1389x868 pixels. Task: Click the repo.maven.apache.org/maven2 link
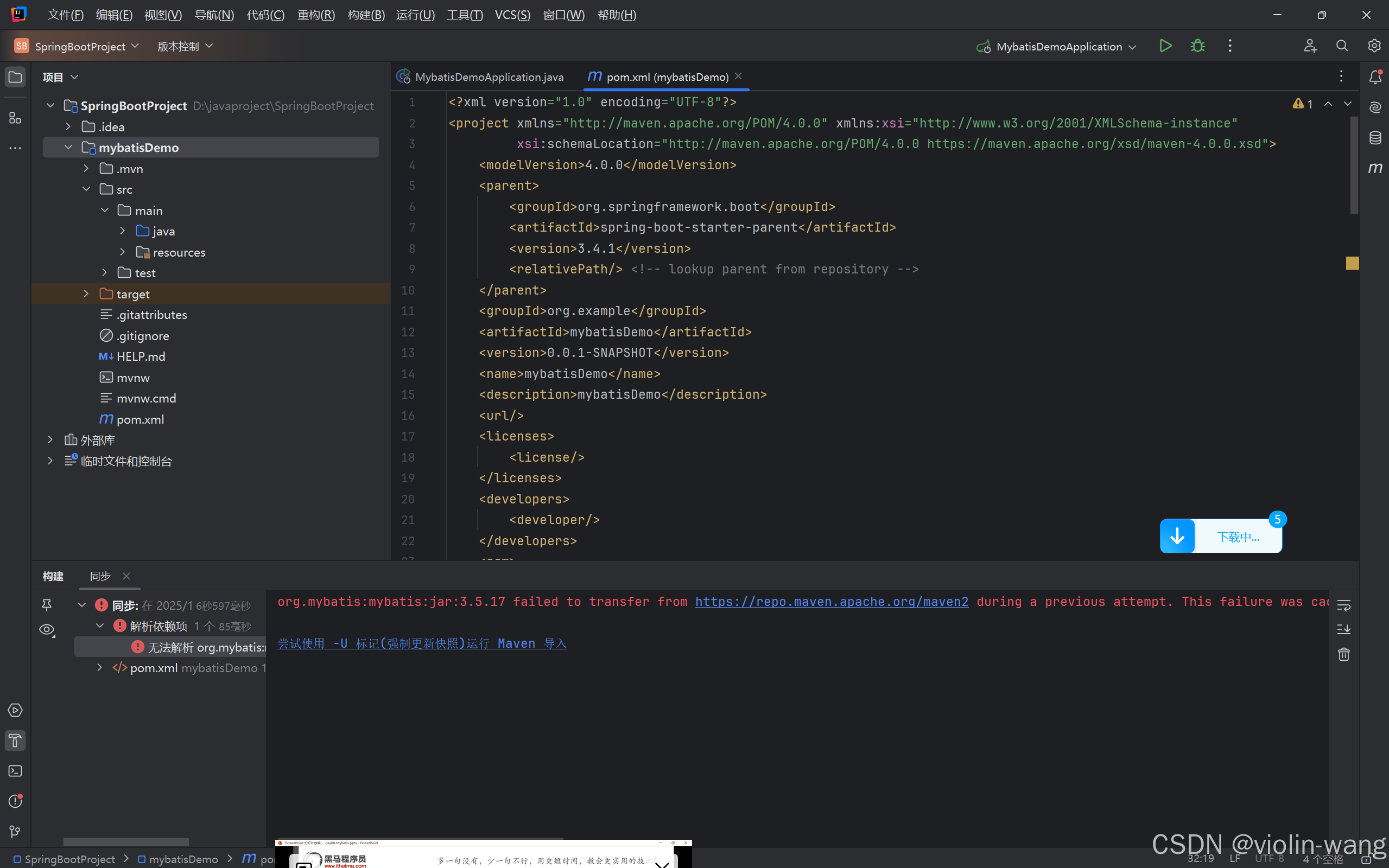[x=831, y=602]
